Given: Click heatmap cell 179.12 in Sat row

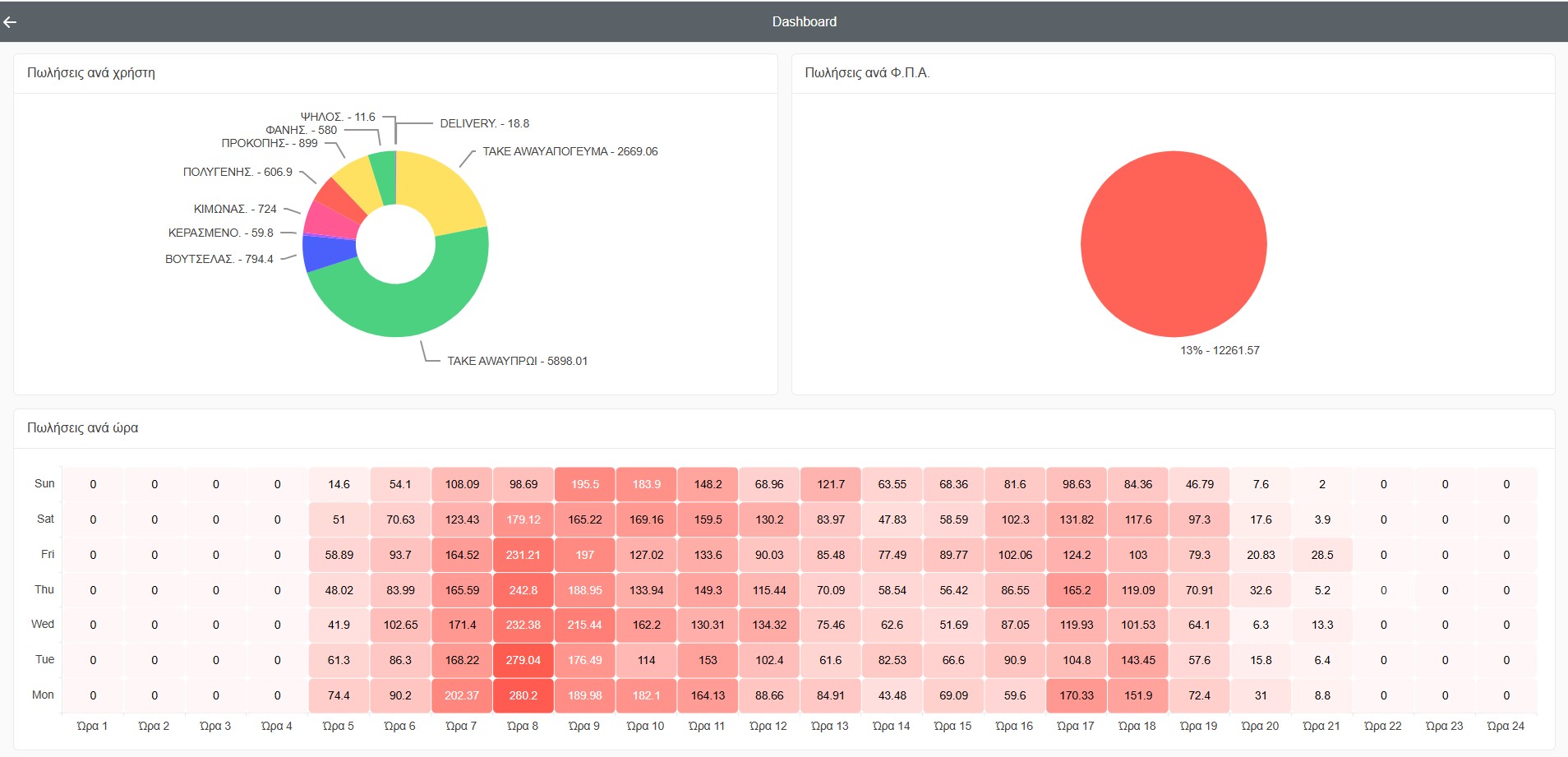Looking at the screenshot, I should [x=523, y=519].
